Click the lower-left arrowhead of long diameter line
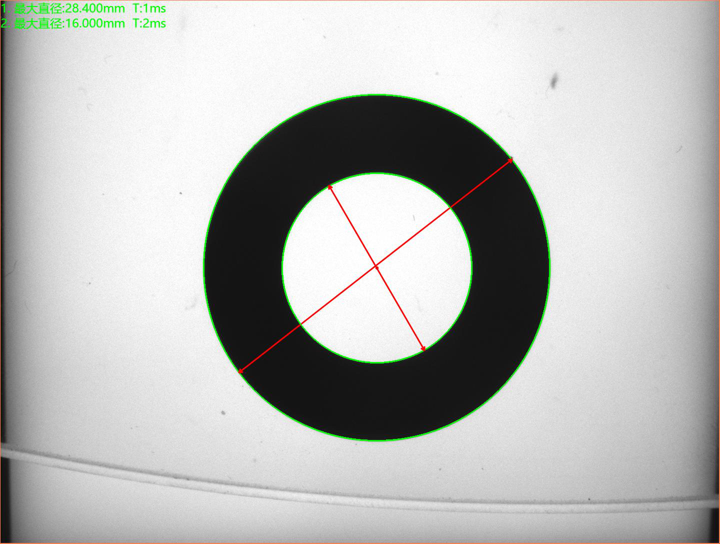Image resolution: width=720 pixels, height=544 pixels. click(x=238, y=374)
